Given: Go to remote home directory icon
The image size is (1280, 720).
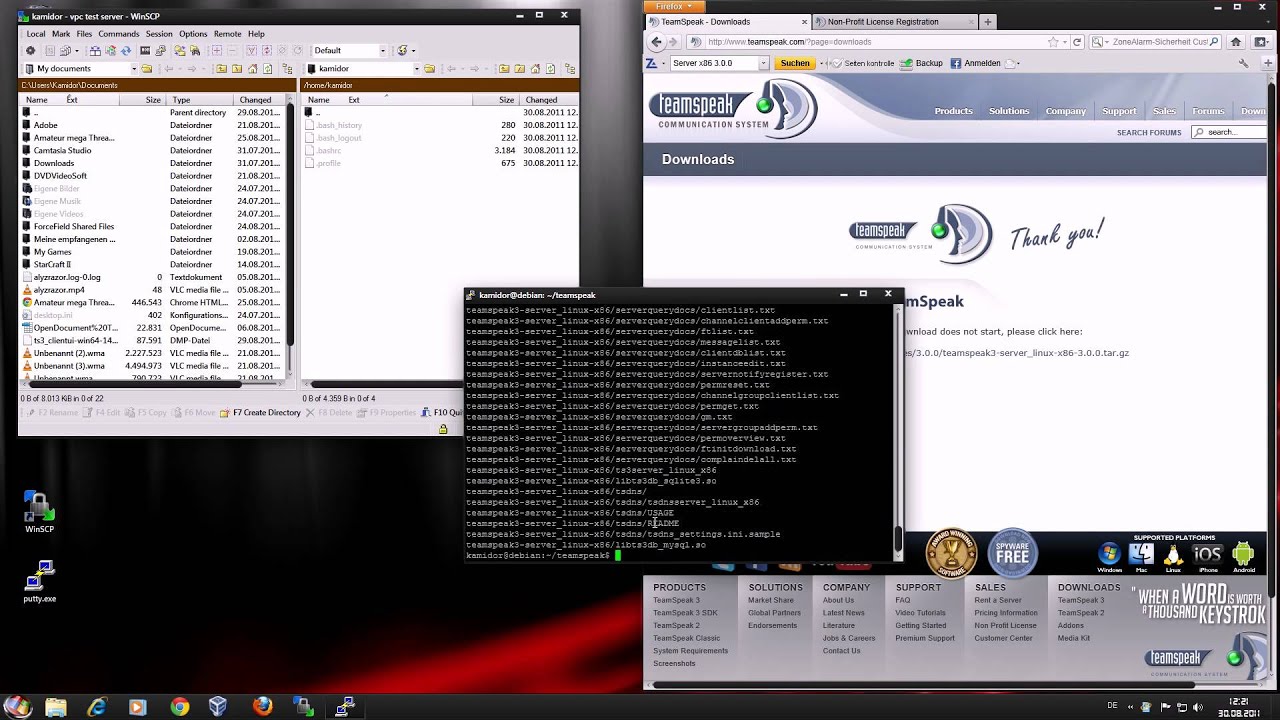Looking at the screenshot, I should point(535,69).
